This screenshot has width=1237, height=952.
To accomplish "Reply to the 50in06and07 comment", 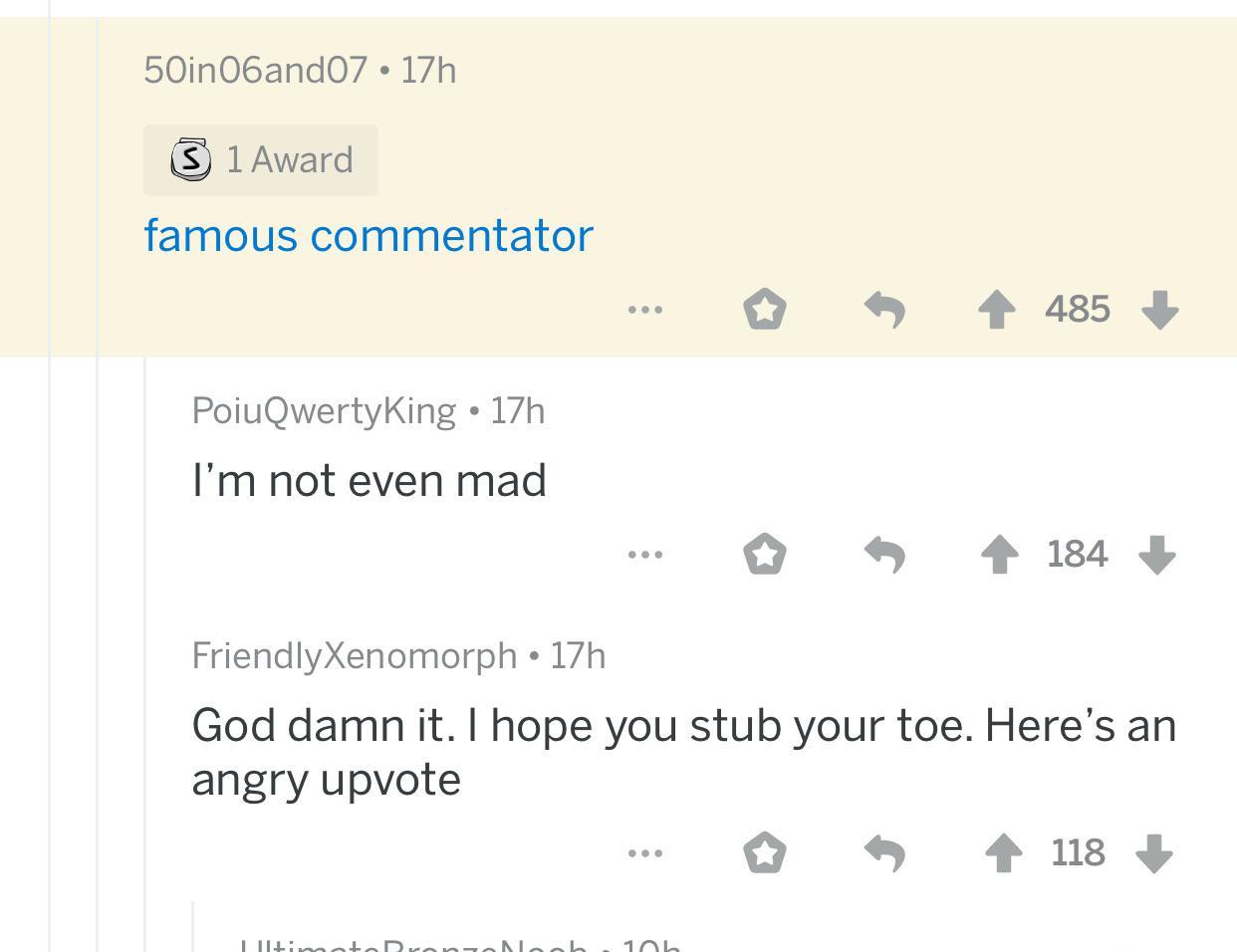I will click(x=884, y=309).
